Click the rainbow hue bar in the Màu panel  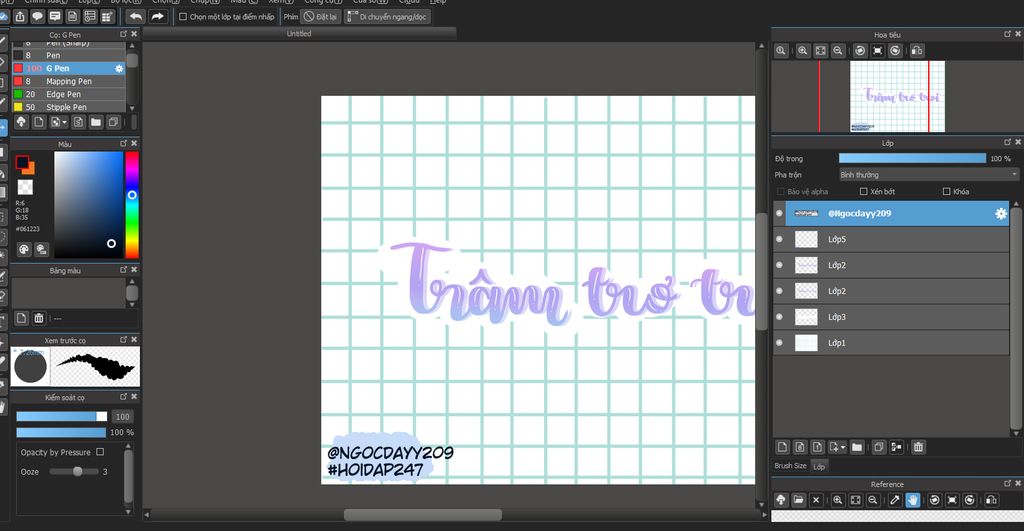(x=132, y=204)
